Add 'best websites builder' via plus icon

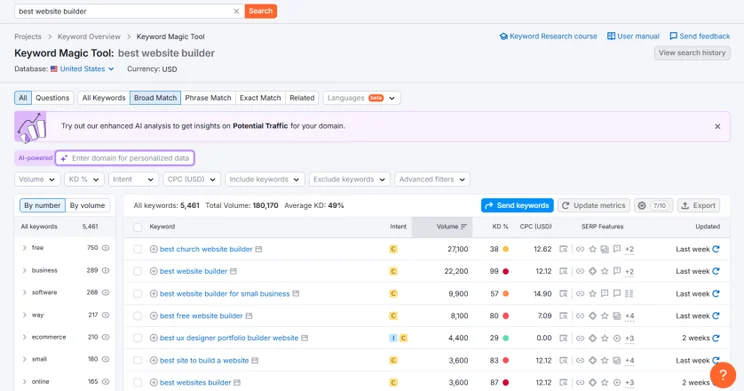(x=154, y=382)
